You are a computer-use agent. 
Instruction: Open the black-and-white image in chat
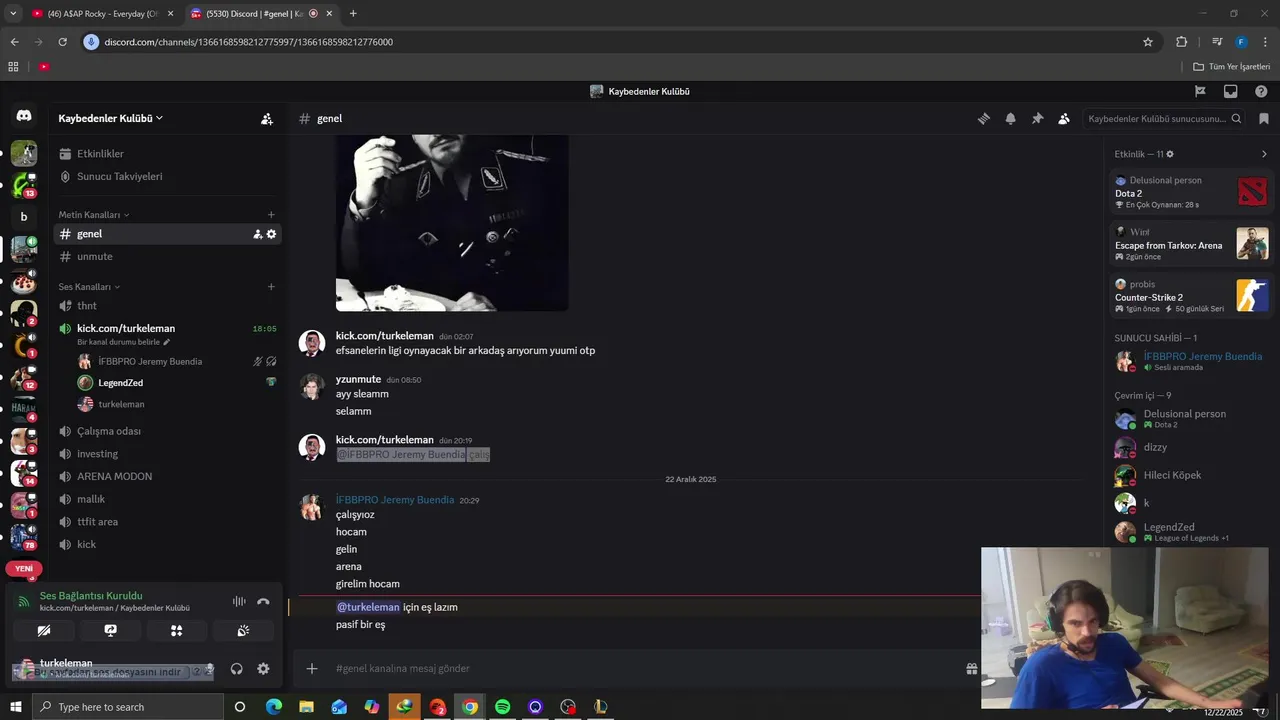(x=452, y=223)
